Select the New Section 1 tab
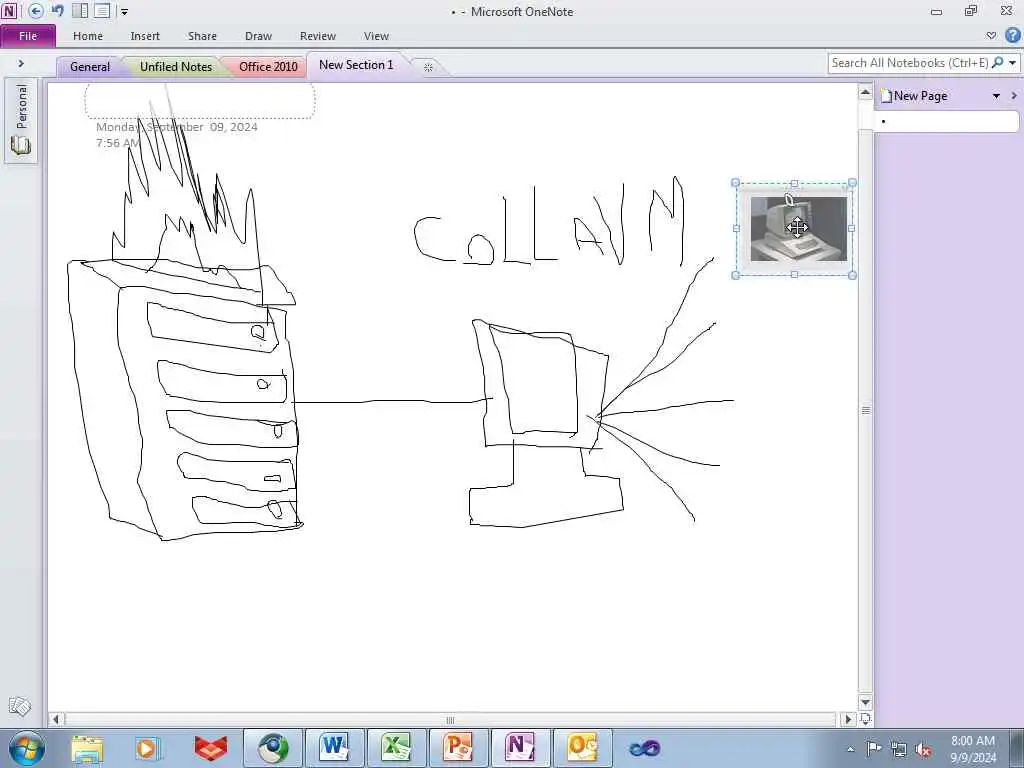The width and height of the screenshot is (1024, 768). 357,65
